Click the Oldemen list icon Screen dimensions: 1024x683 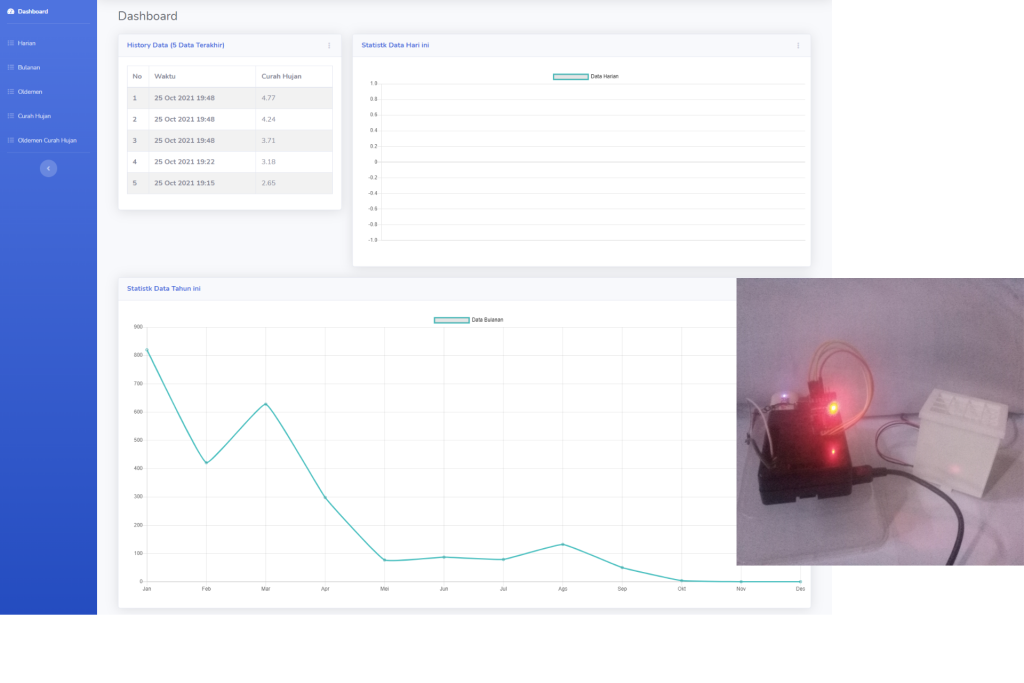point(11,91)
